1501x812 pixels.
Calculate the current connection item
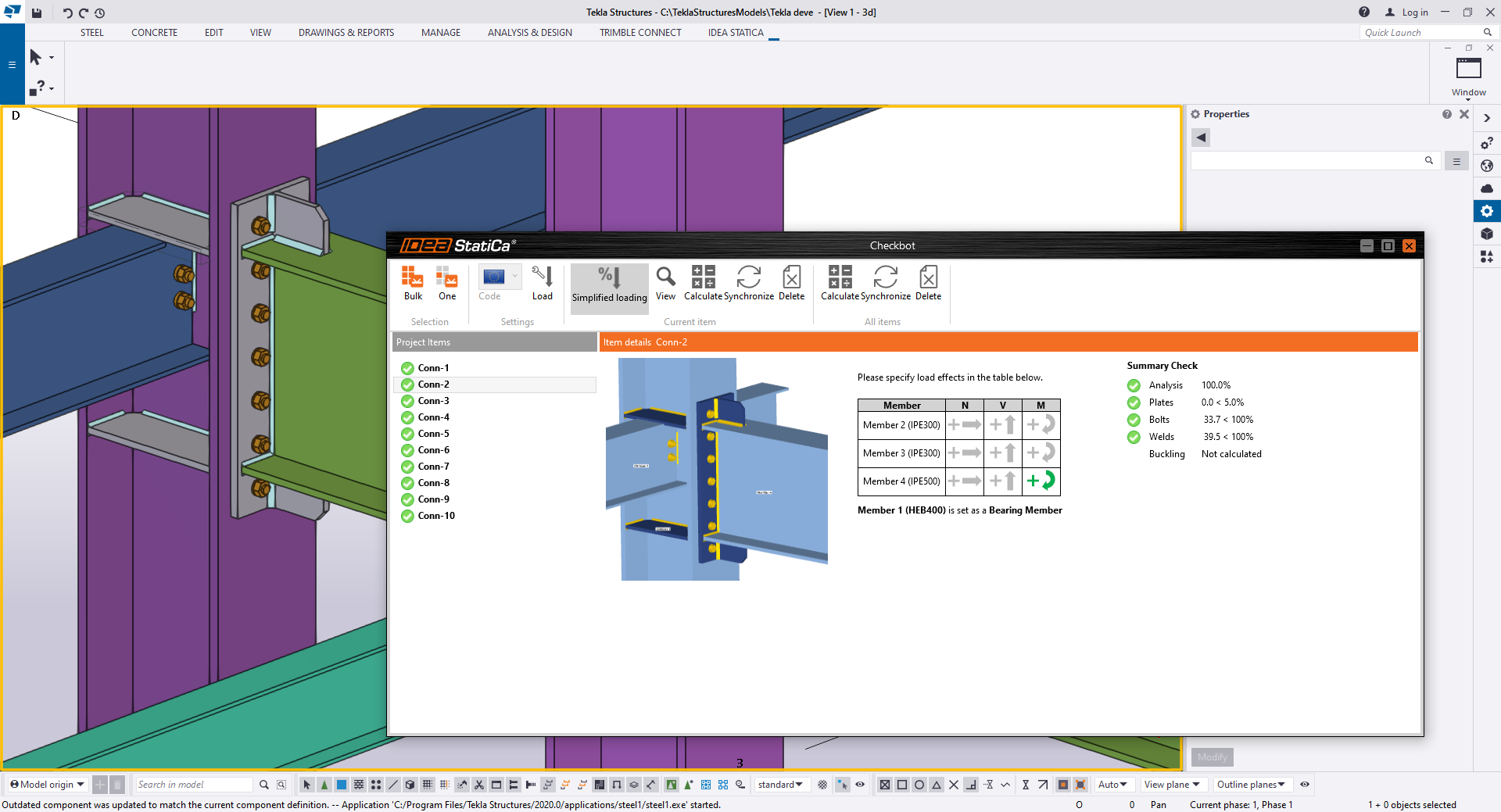[703, 283]
